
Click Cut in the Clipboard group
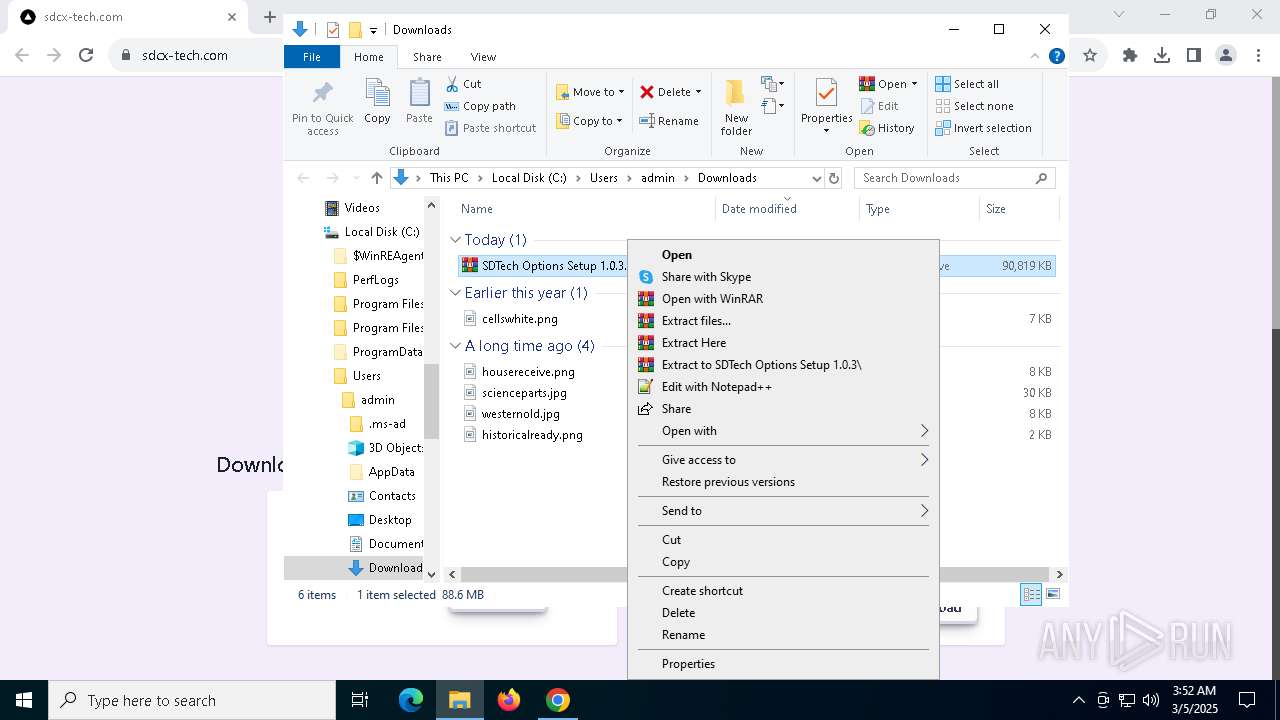[463, 84]
